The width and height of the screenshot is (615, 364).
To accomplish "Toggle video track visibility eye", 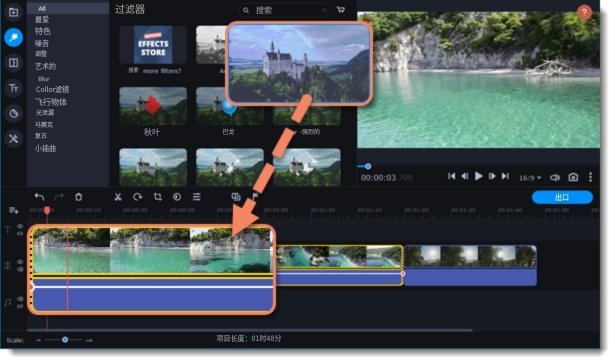I will 20,262.
